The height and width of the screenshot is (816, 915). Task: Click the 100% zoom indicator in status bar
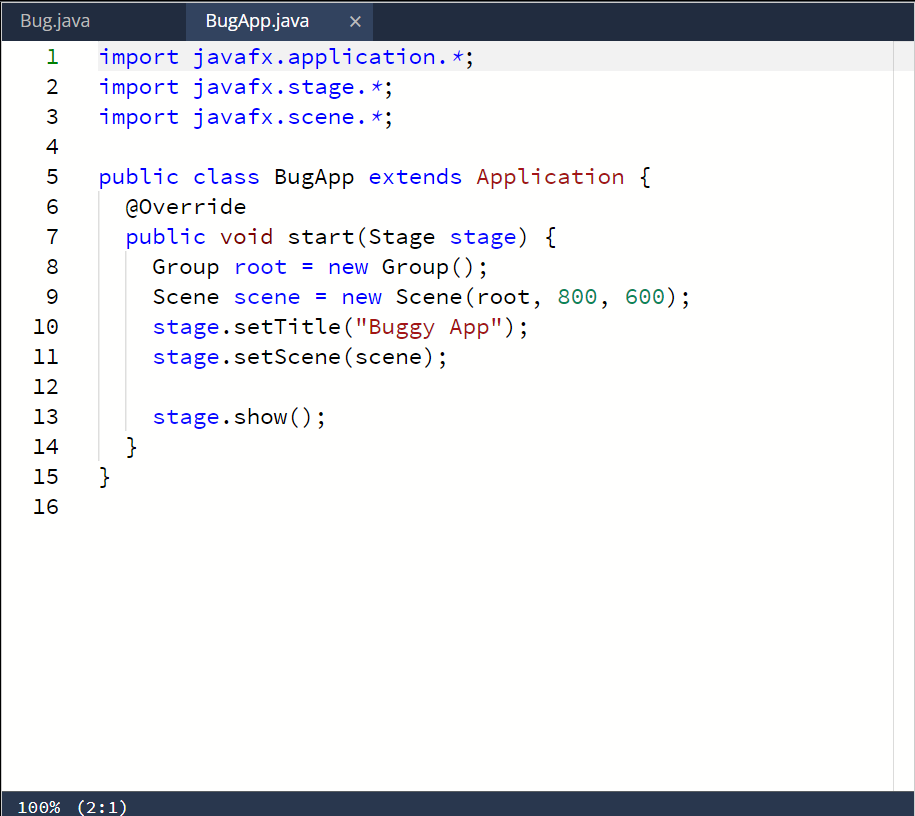pyautogui.click(x=38, y=807)
